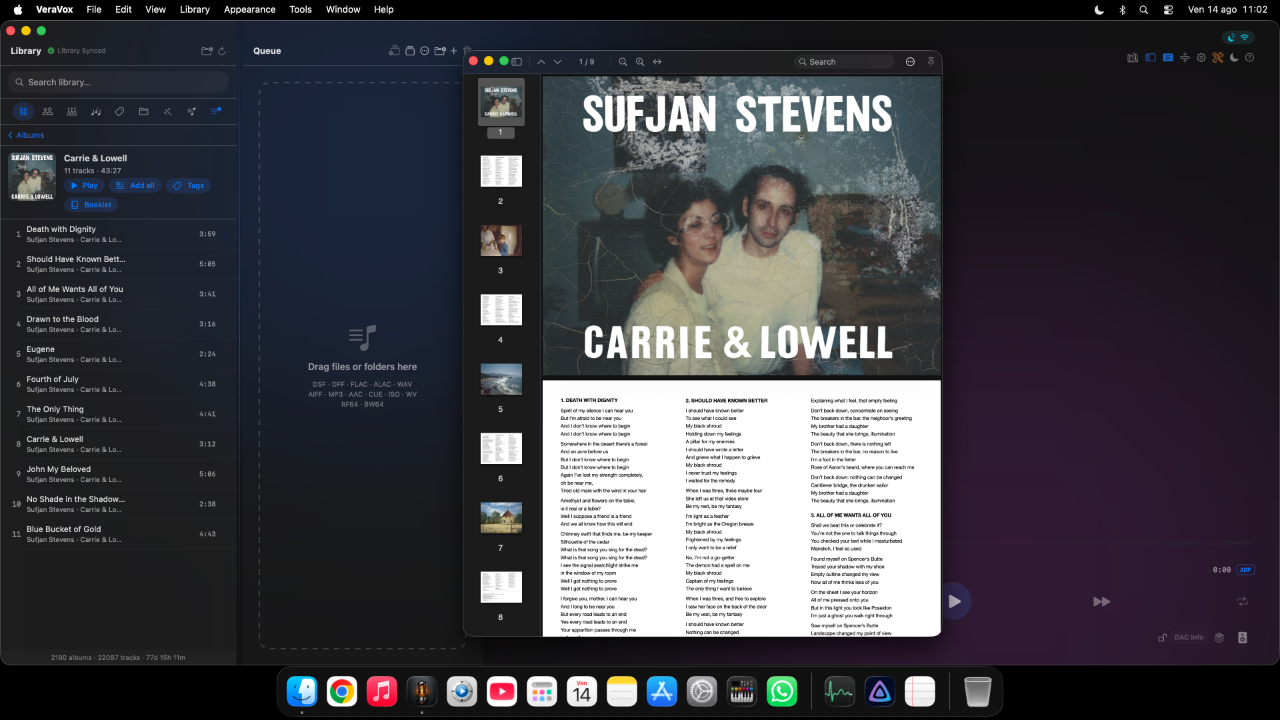Click the help question mark icon

[1250, 57]
